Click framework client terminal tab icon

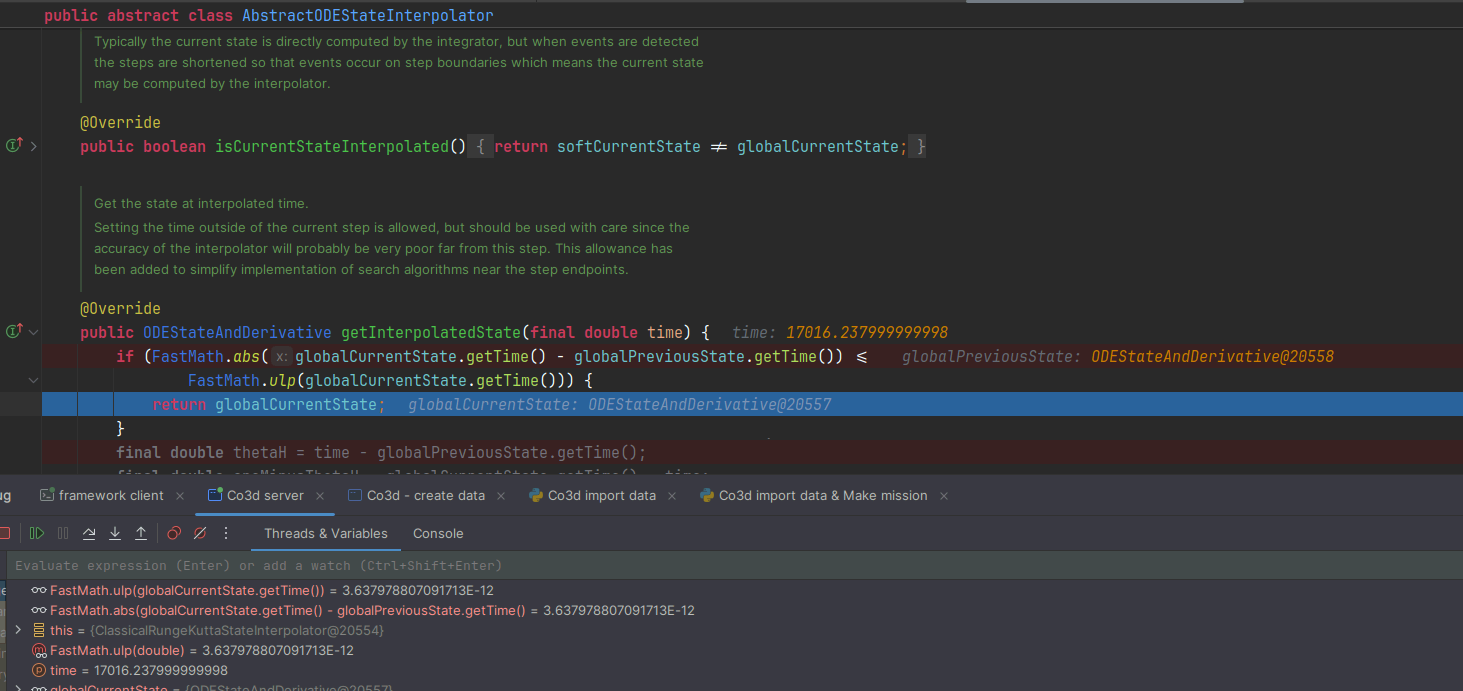pyautogui.click(x=46, y=495)
